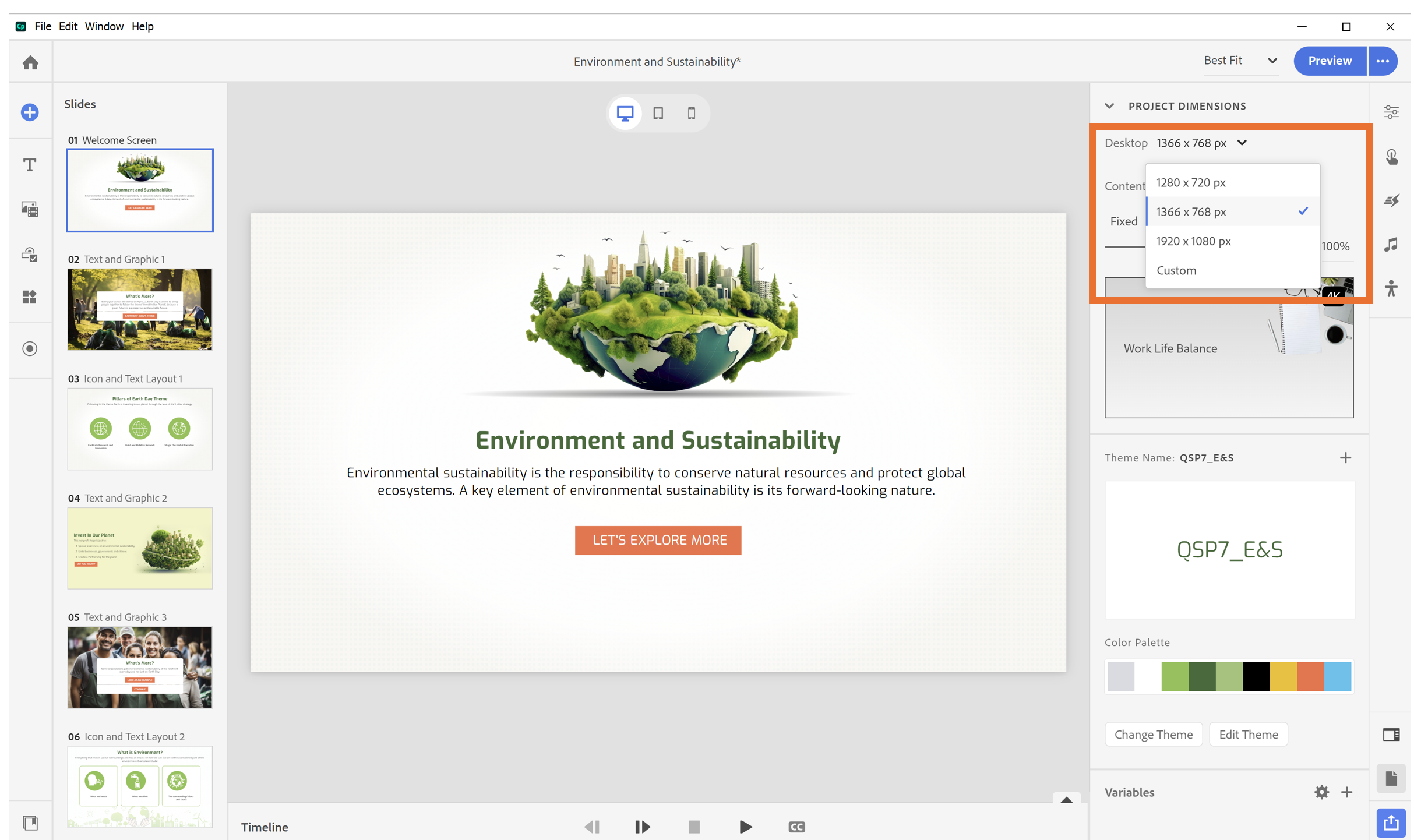Click the Preview button
The height and width of the screenshot is (840, 1414).
coord(1329,61)
